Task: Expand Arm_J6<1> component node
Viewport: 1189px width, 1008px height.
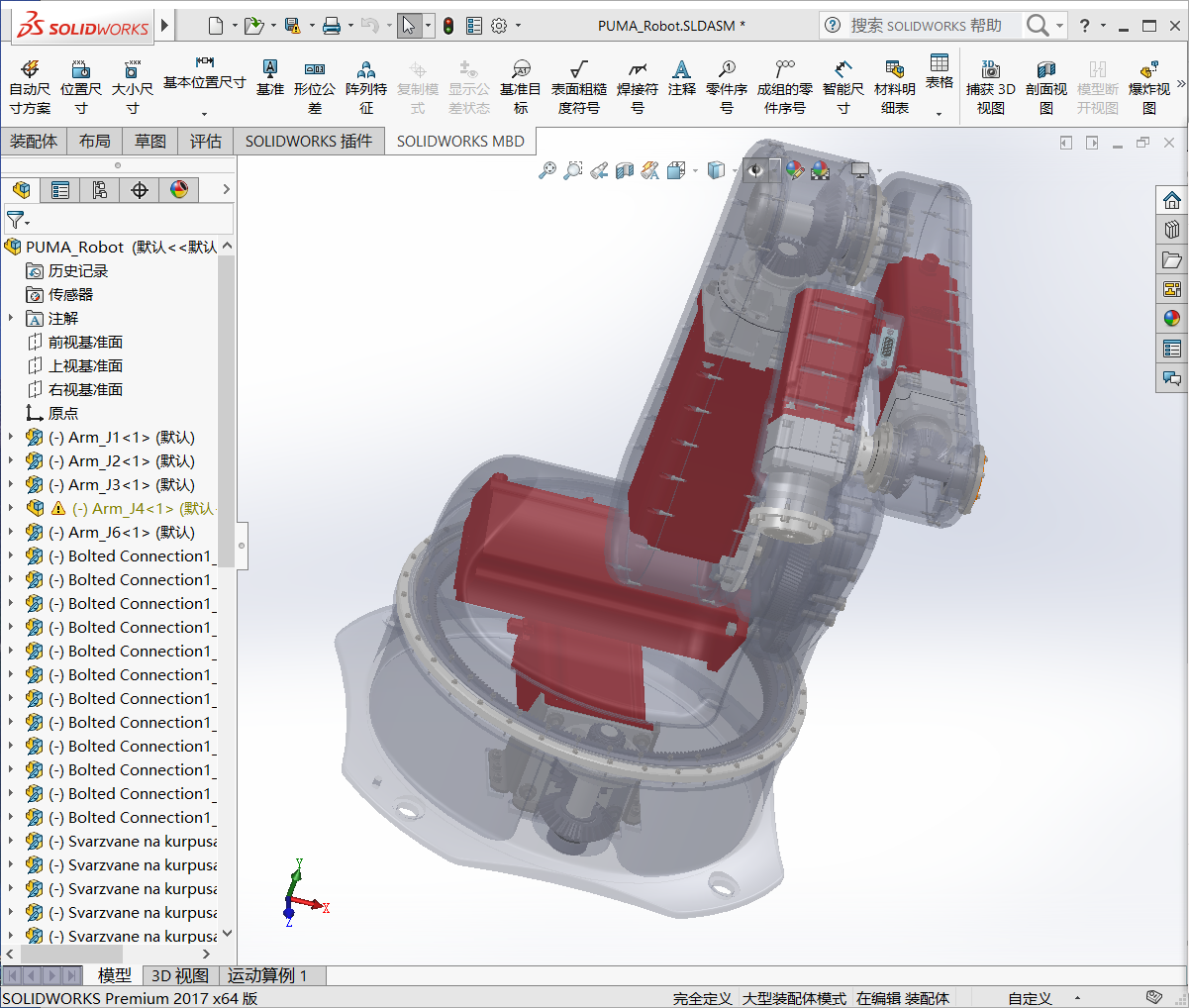Action: 11,532
